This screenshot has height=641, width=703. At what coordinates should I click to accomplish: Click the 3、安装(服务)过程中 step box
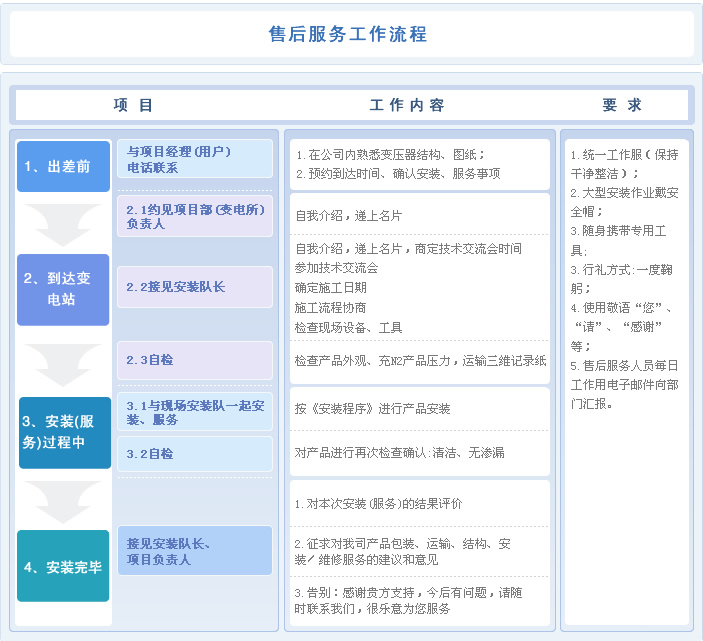tap(65, 432)
